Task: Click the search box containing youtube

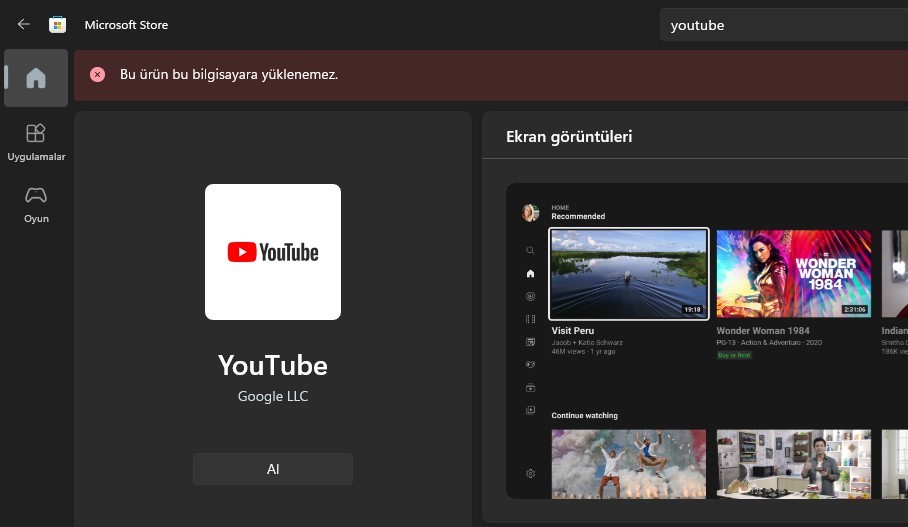Action: [x=783, y=25]
